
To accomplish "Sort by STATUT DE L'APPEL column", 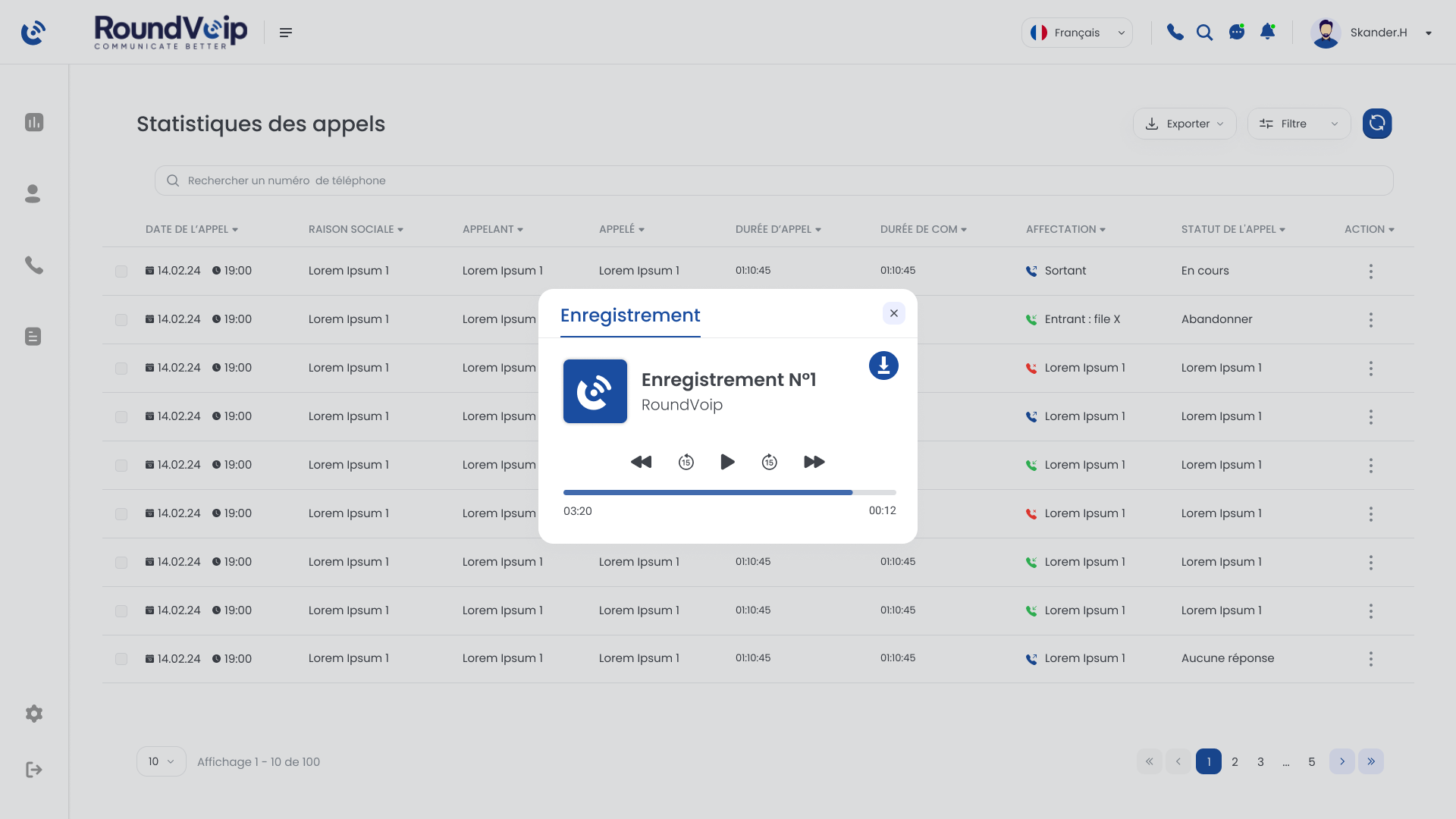I will (x=1233, y=229).
